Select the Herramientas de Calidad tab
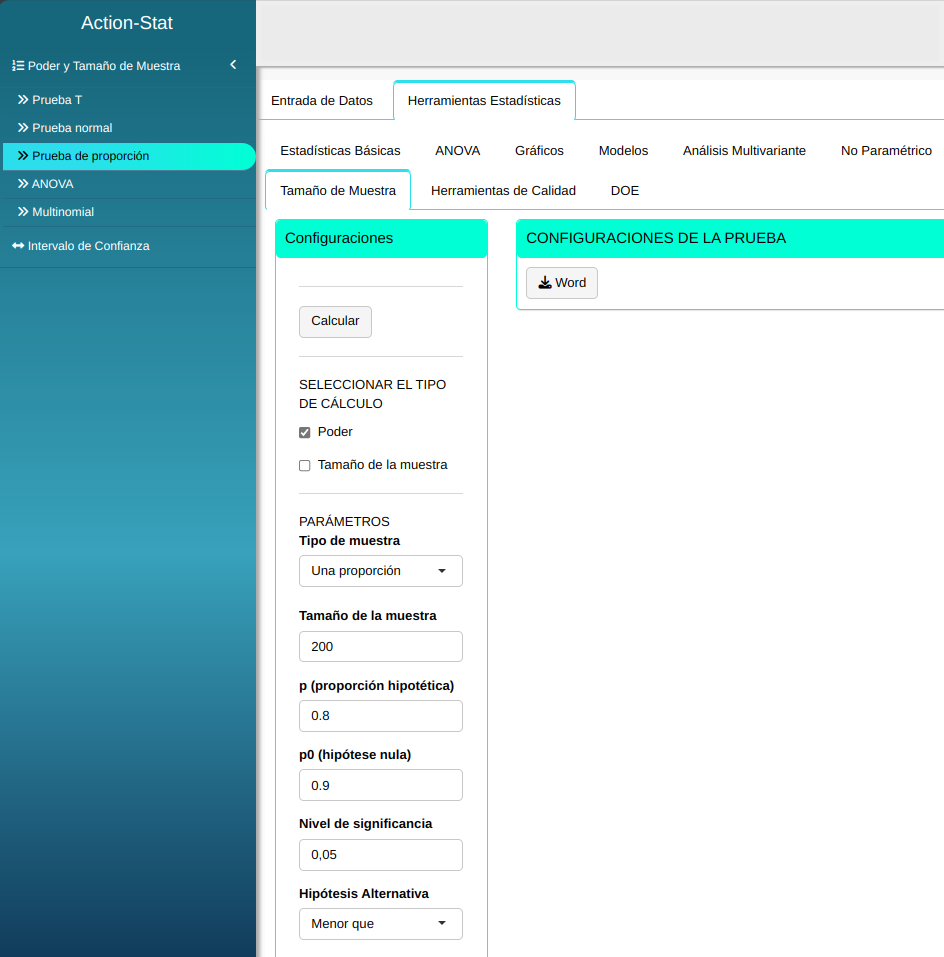The height and width of the screenshot is (957, 944). (503, 191)
